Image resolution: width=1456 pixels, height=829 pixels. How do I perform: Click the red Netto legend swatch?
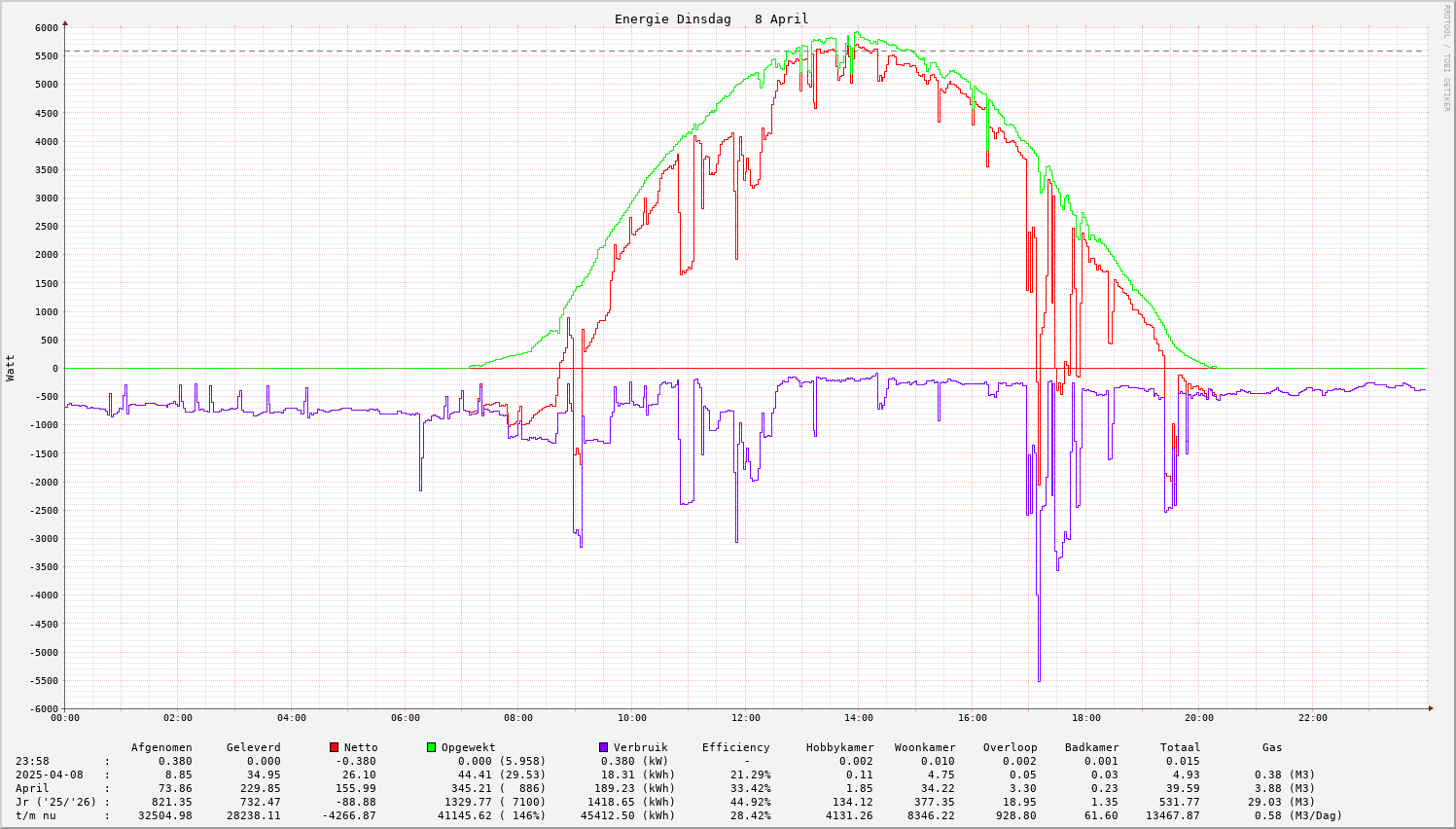(335, 747)
